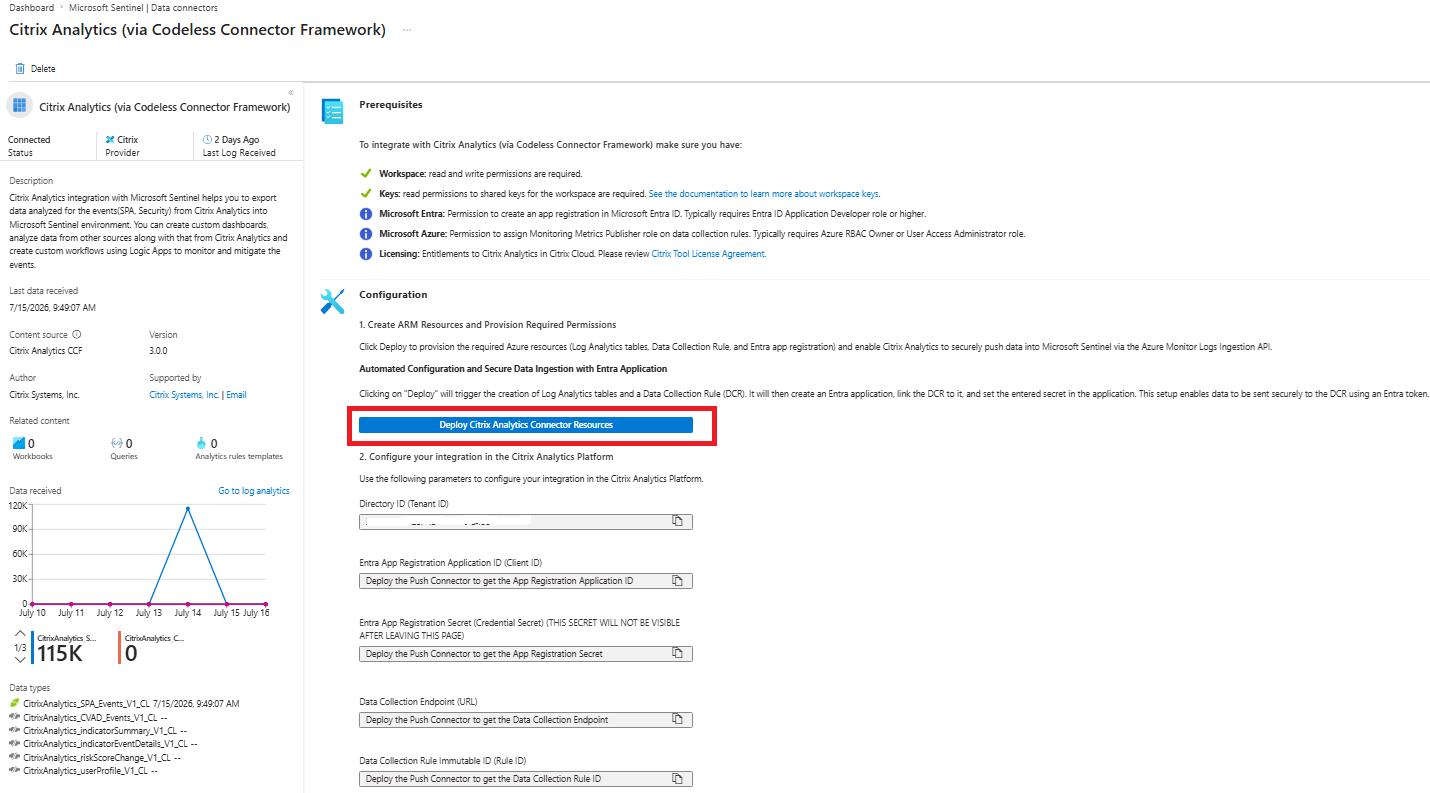1430x793 pixels.
Task: Click the Citrix Analytics connector grid icon
Action: tap(19, 106)
